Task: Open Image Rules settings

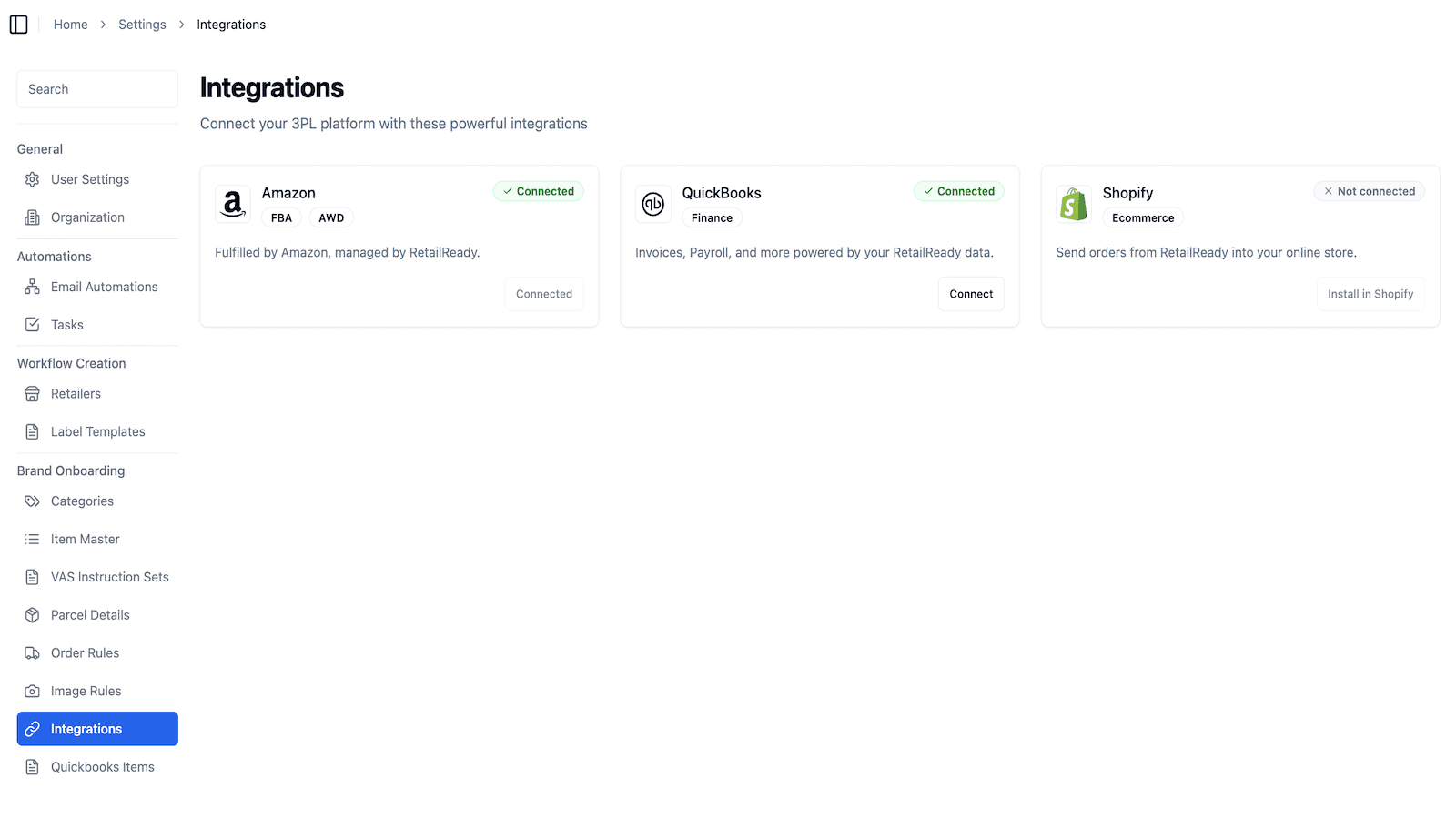Action: [x=86, y=691]
